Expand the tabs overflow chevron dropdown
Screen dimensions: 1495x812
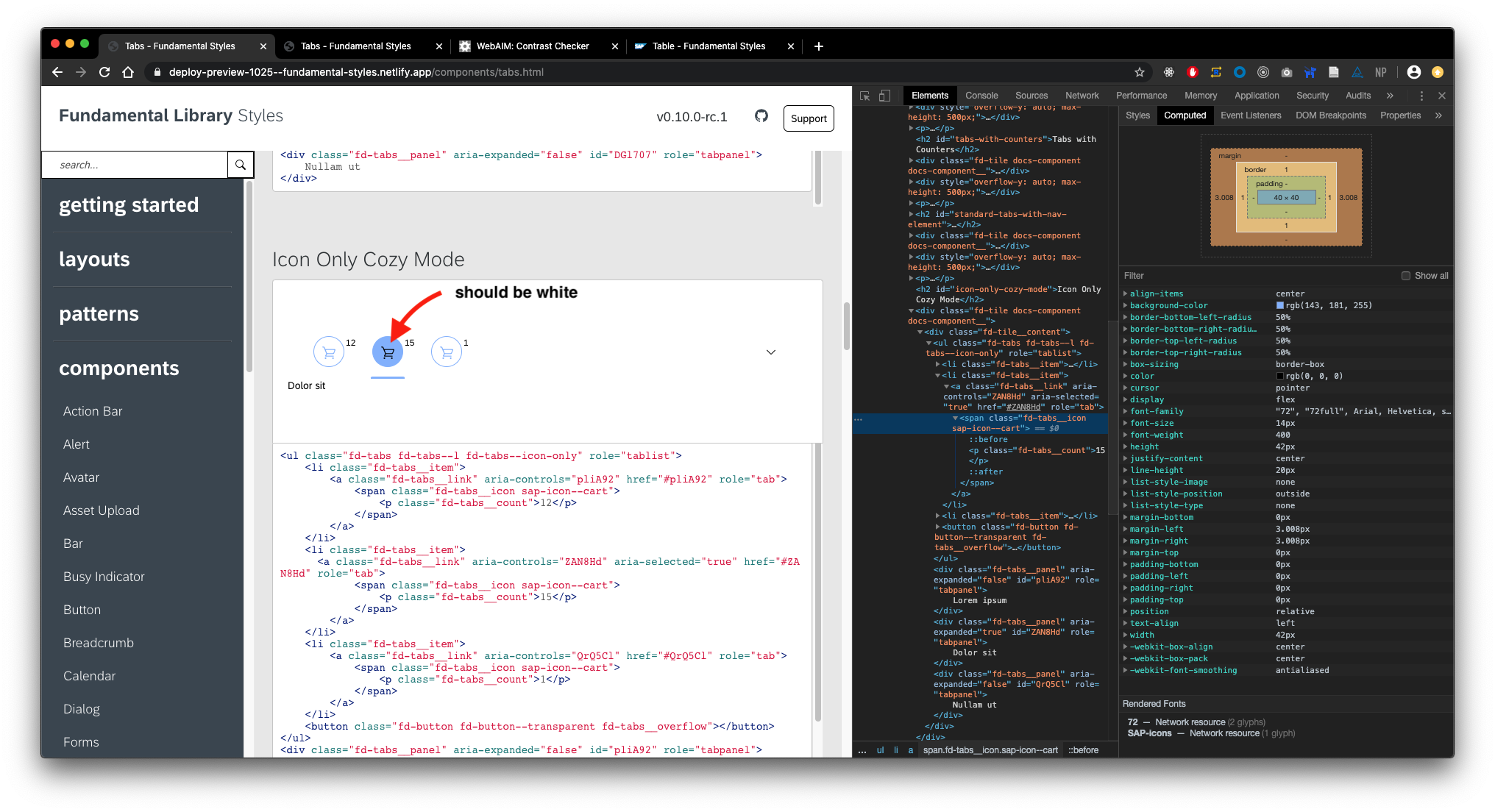771,352
